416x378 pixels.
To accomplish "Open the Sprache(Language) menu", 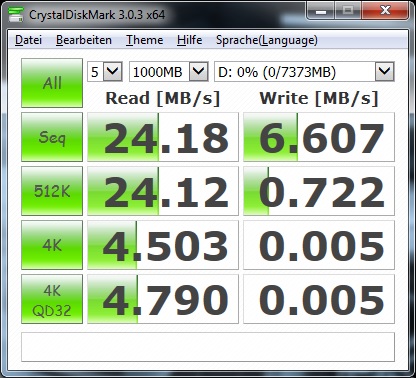I will point(267,40).
